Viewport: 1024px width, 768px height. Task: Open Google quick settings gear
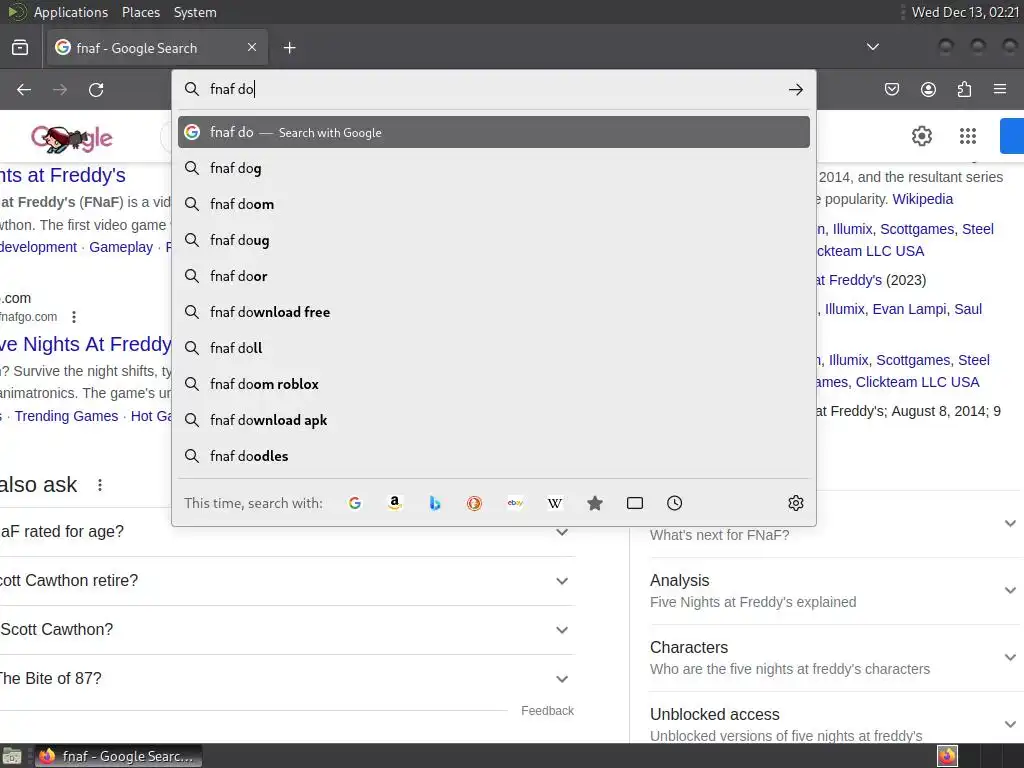point(921,136)
